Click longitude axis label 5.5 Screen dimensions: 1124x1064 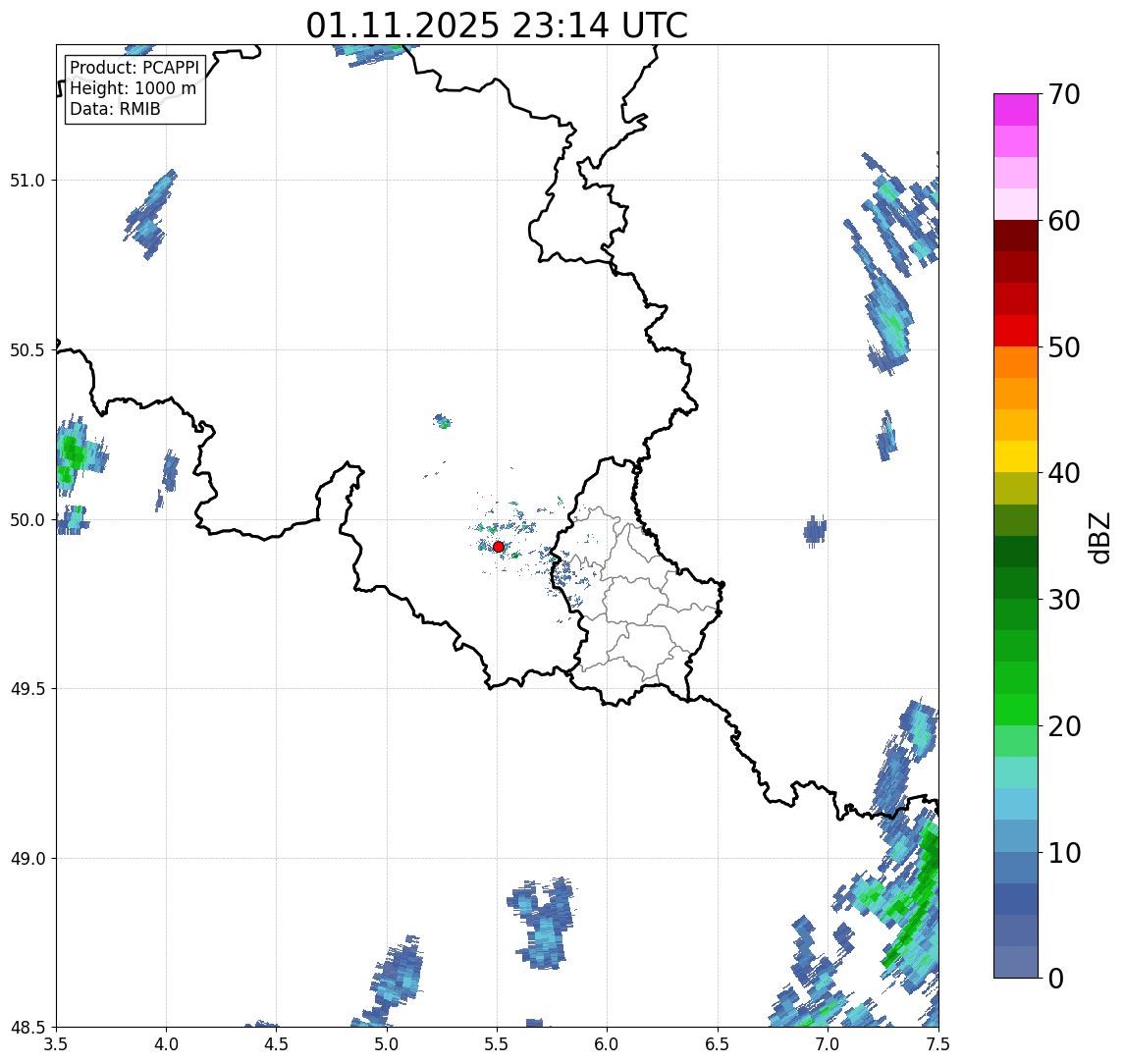coord(498,1043)
